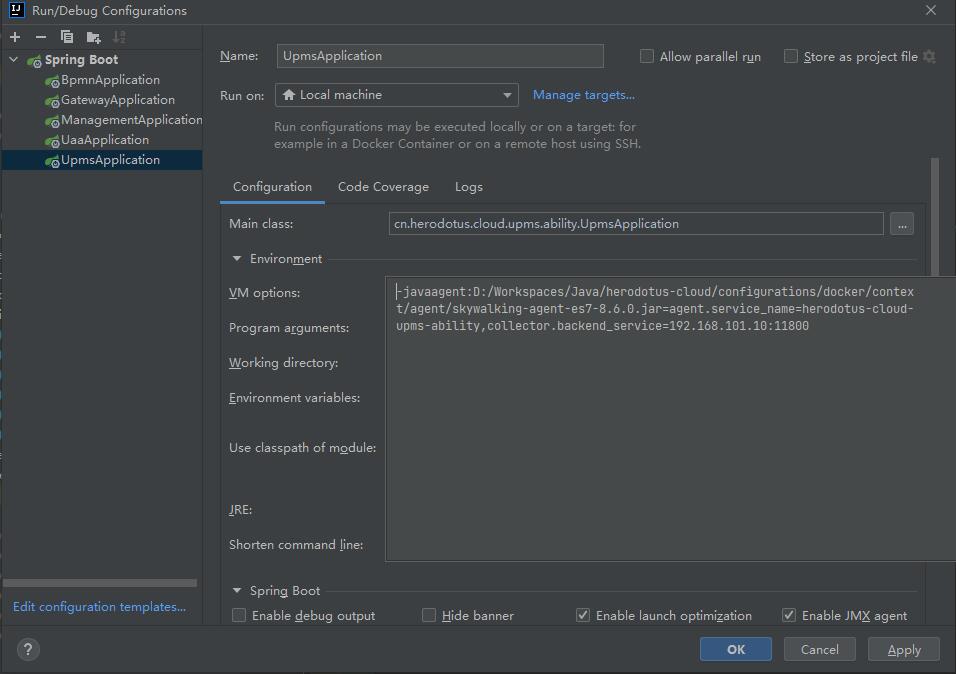This screenshot has width=956, height=674.
Task: Toggle Hide banner checkbox
Action: [x=429, y=615]
